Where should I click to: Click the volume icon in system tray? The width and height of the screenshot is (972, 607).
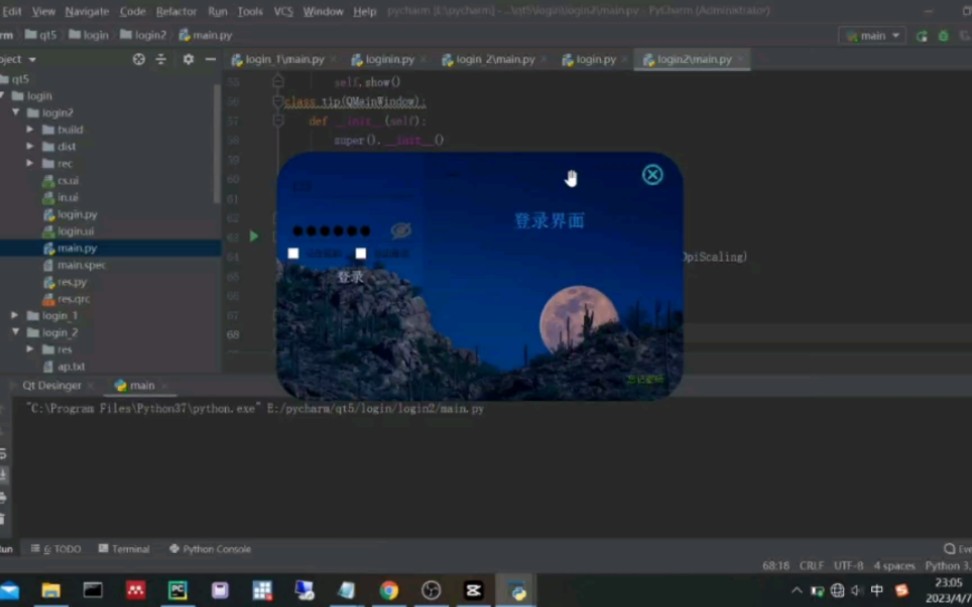pos(857,591)
